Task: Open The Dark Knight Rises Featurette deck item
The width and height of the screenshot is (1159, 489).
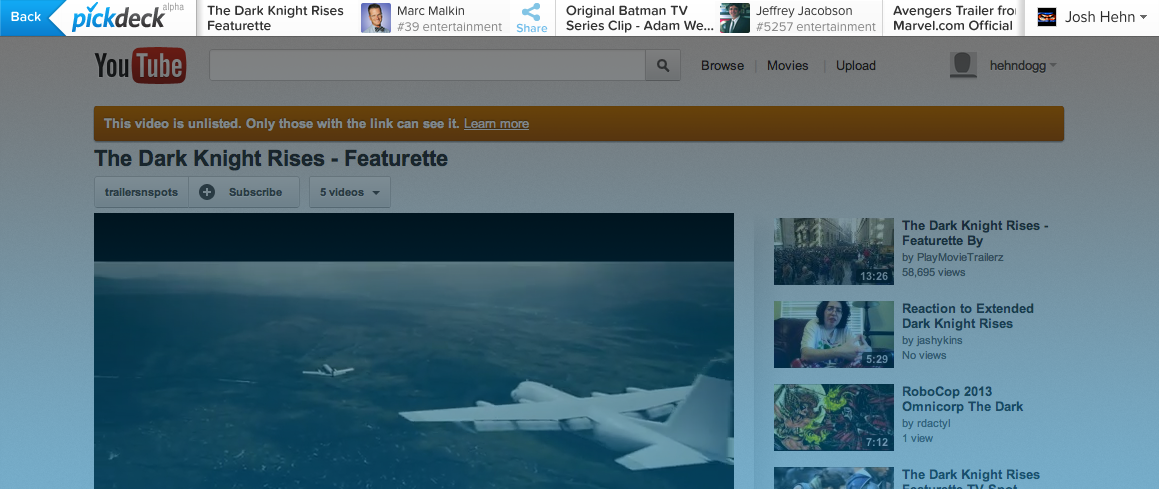Action: pos(276,18)
